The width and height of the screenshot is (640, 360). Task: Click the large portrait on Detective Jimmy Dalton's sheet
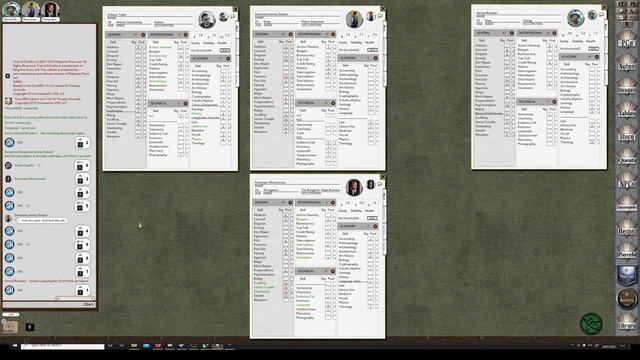click(x=354, y=19)
